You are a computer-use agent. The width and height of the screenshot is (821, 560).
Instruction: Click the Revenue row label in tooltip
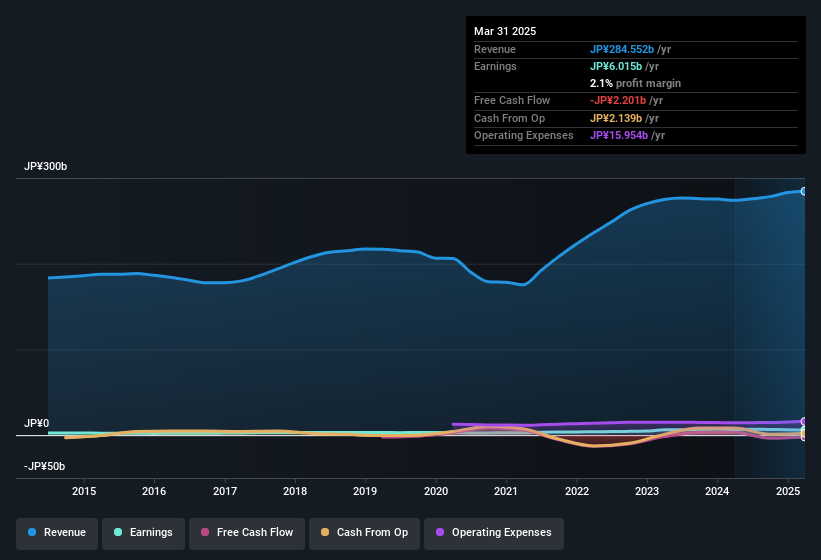click(x=495, y=49)
